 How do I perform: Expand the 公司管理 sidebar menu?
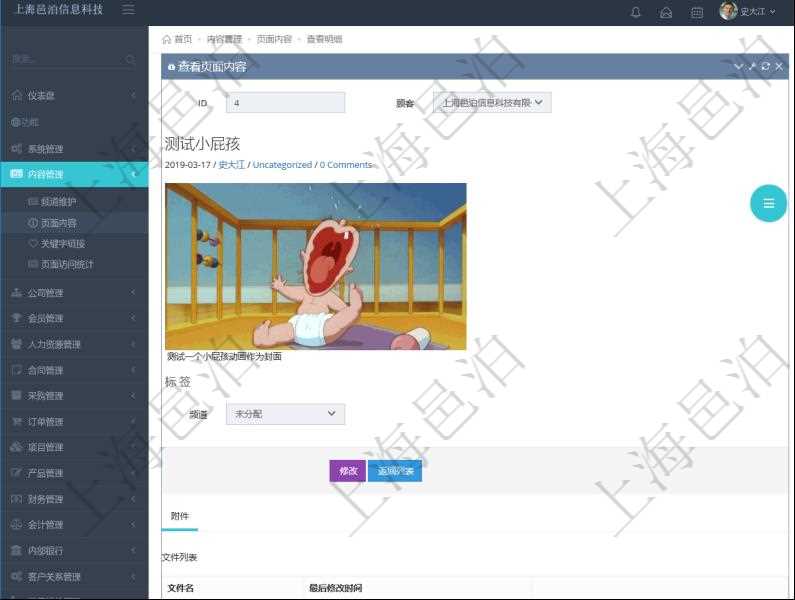click(x=74, y=293)
